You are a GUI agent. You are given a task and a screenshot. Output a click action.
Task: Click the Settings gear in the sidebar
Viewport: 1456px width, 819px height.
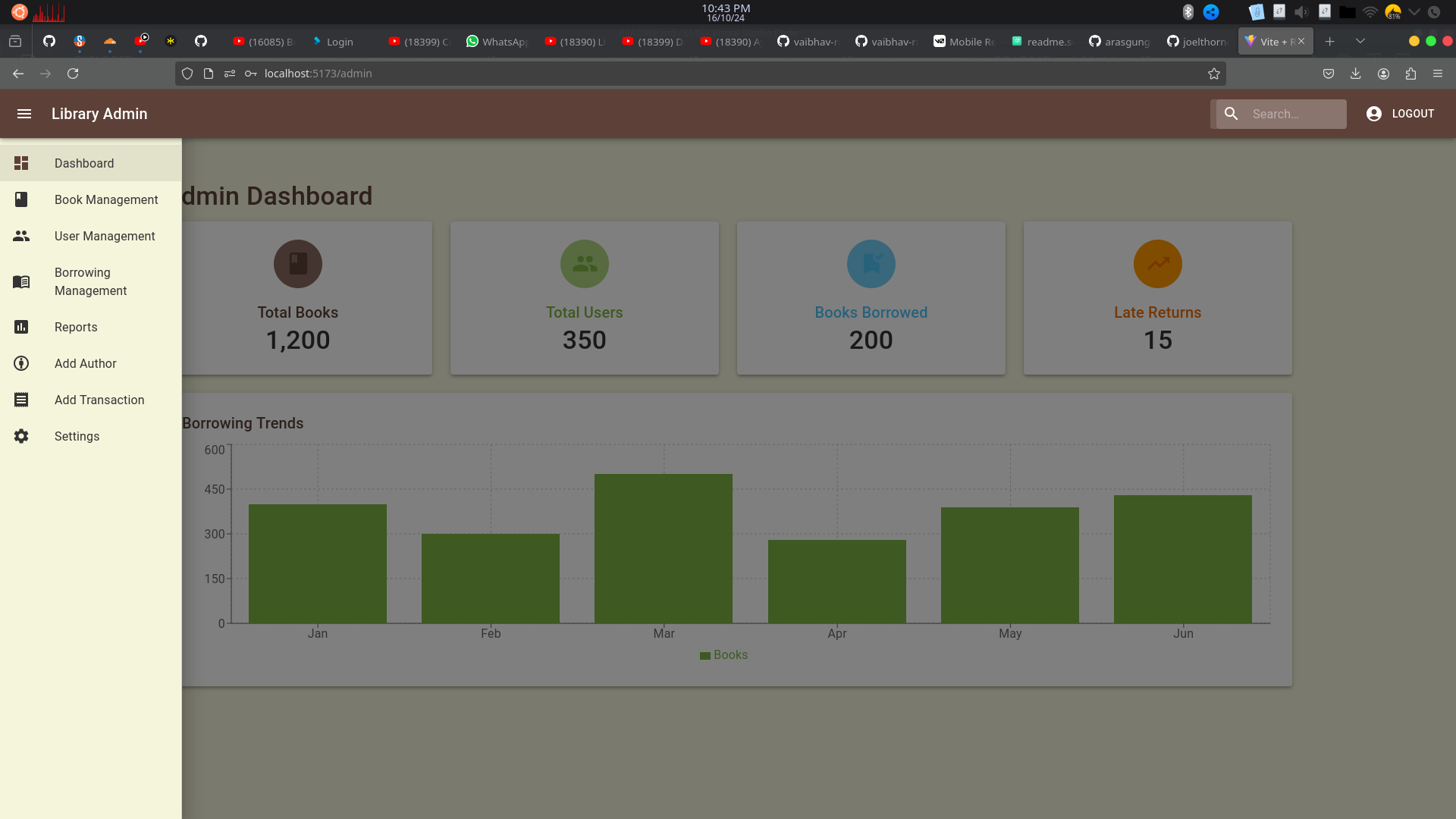pos(20,436)
